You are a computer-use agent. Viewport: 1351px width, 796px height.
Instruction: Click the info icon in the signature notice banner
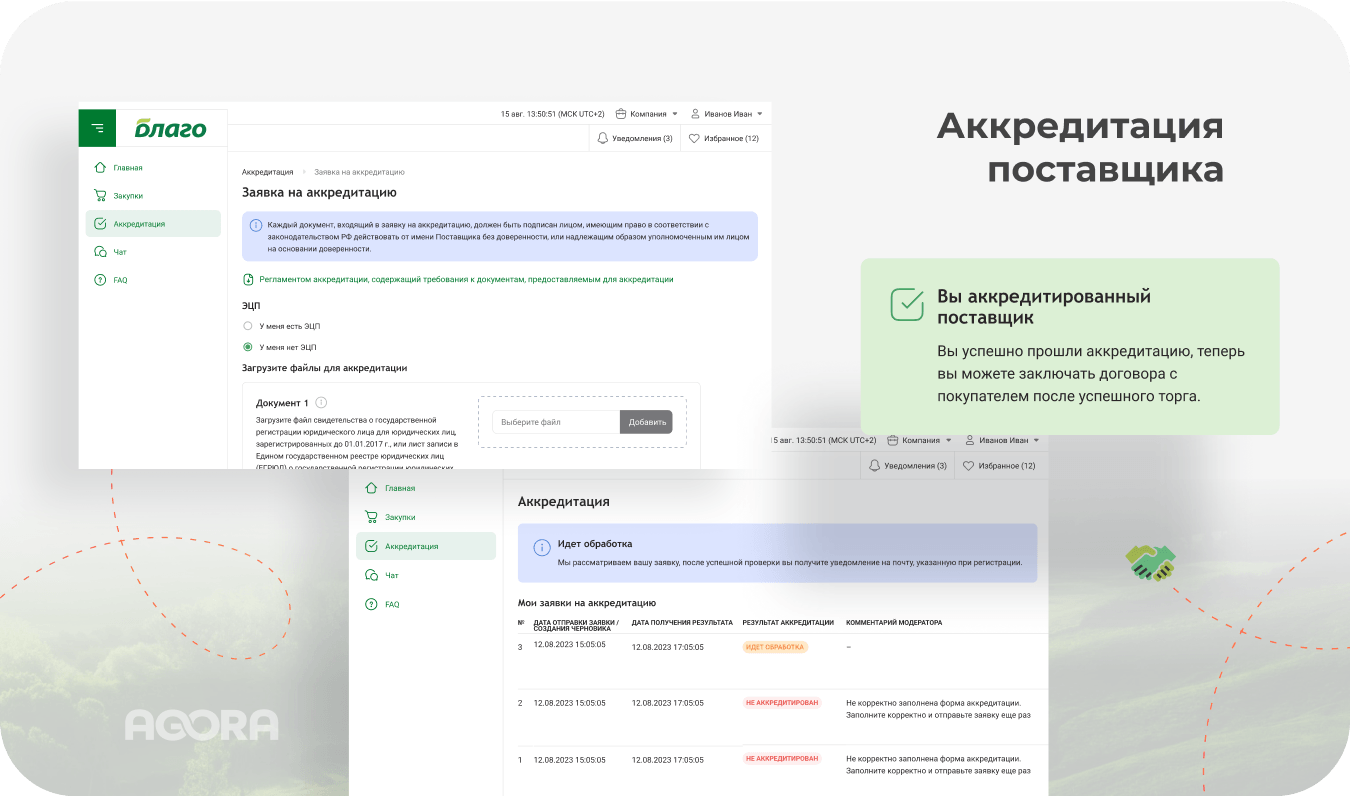pyautogui.click(x=255, y=225)
